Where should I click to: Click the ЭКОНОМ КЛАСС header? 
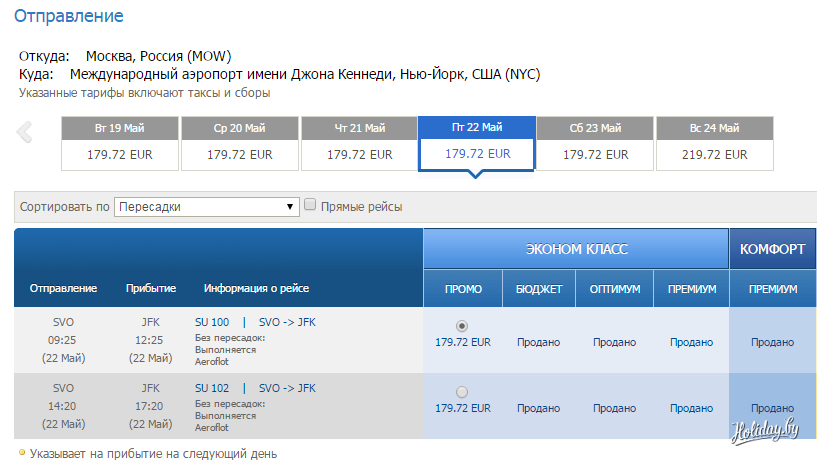point(576,249)
